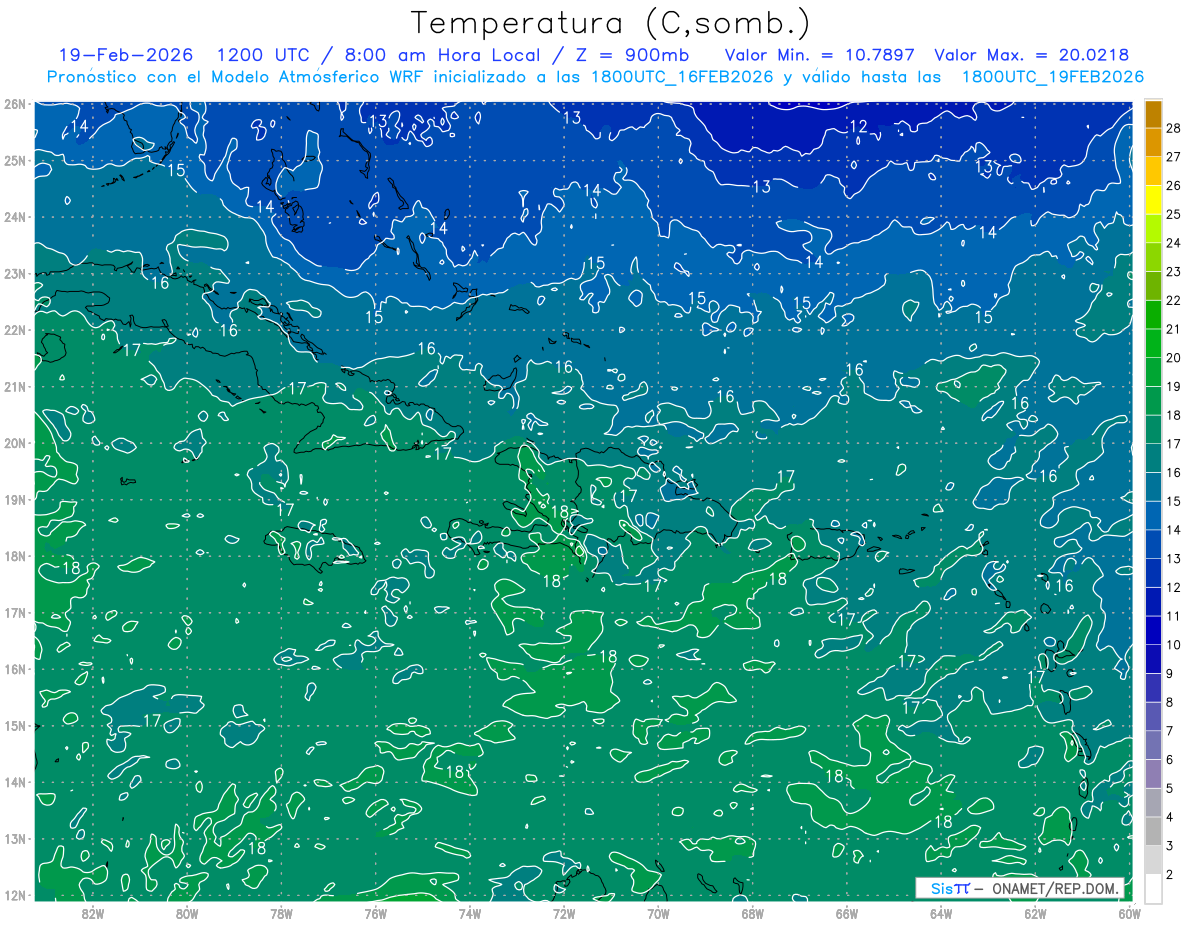This screenshot has width=1200, height=927.
Task: Click latitude axis label '23N'
Action: point(15,274)
